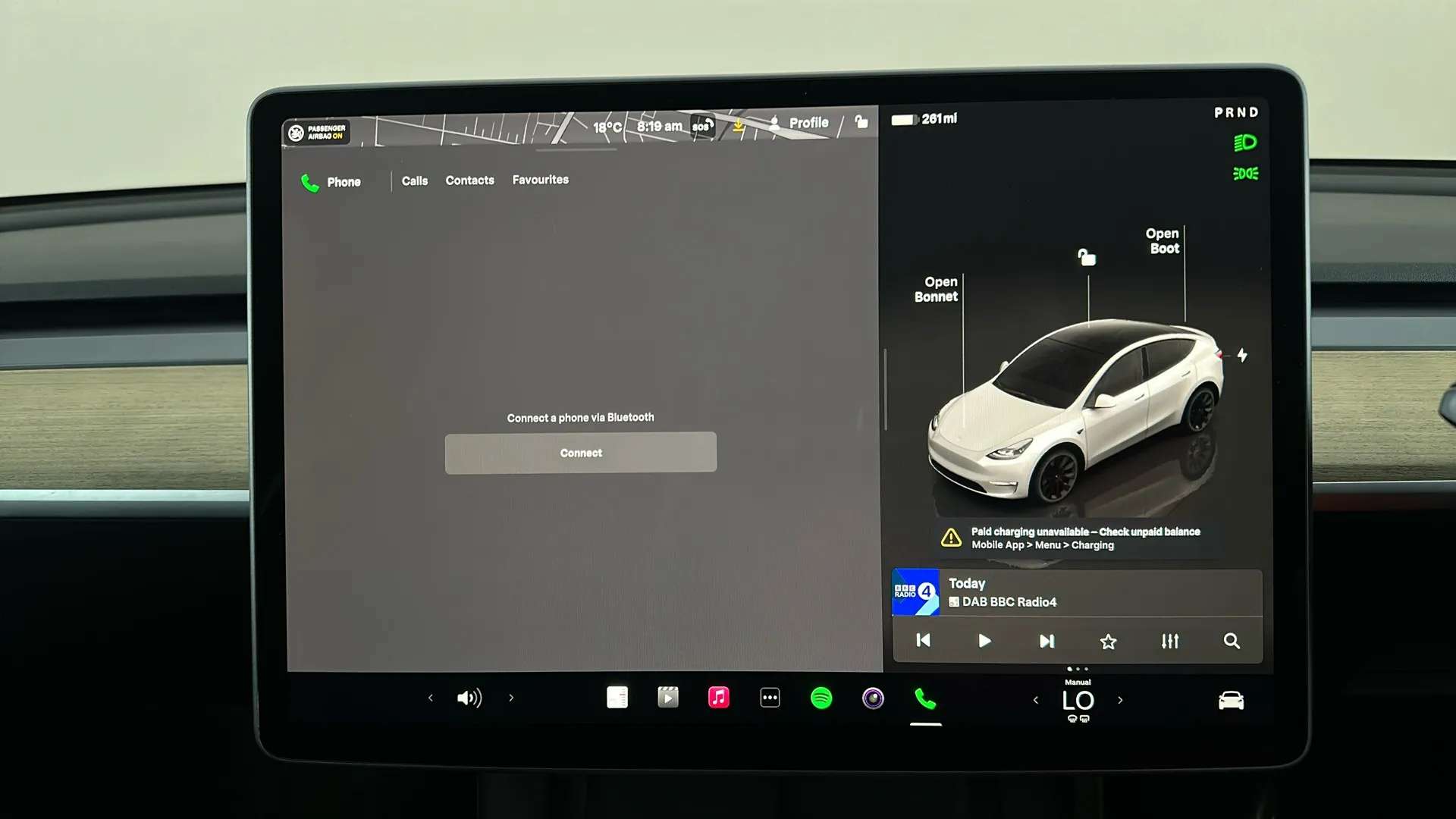The height and width of the screenshot is (819, 1456).
Task: Tap the Connect Bluetooth phone button
Action: [580, 453]
